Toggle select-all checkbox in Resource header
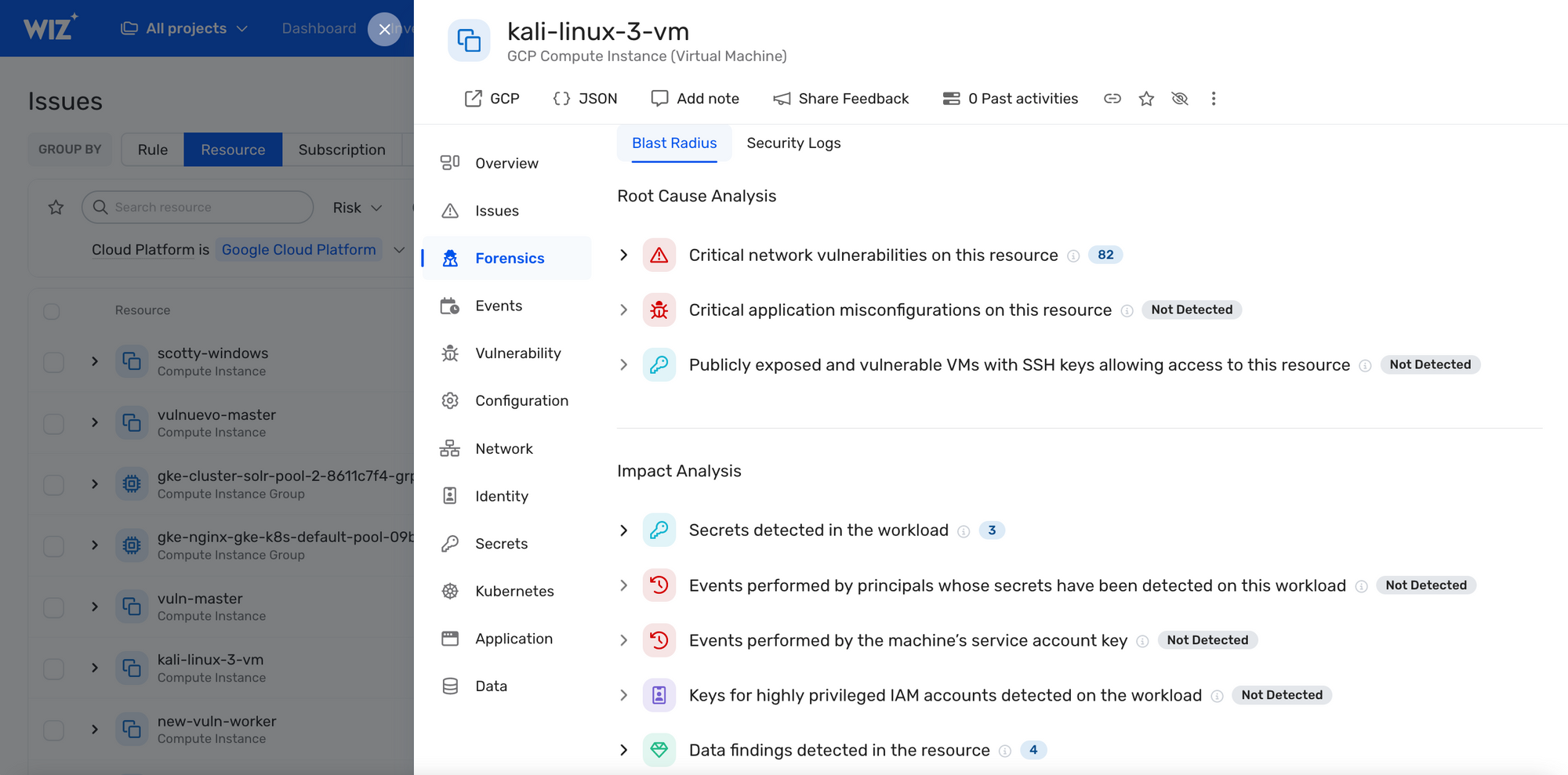 pos(52,311)
